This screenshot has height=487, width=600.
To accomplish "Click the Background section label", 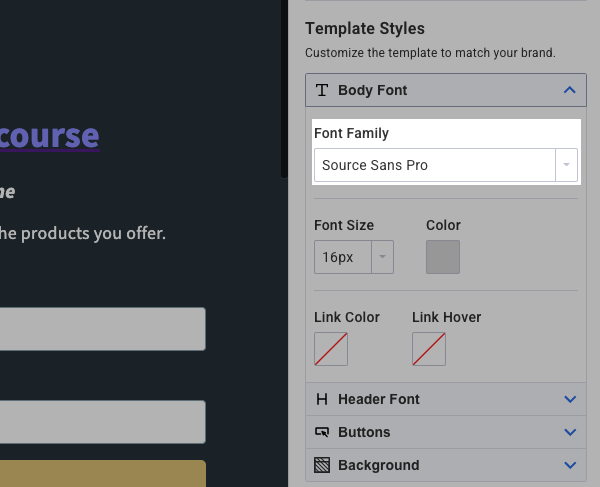I will pyautogui.click(x=379, y=465).
